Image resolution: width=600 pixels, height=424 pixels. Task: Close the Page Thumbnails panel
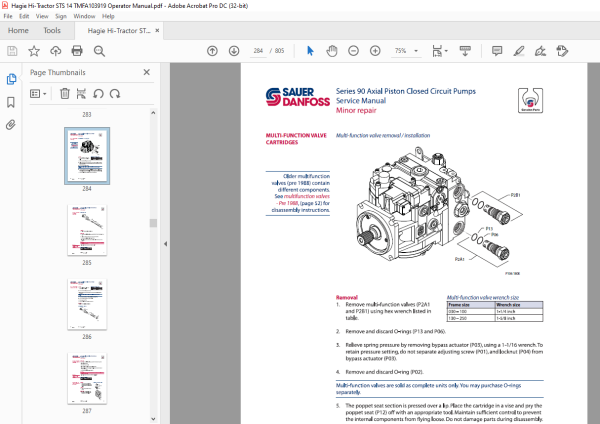[147, 72]
